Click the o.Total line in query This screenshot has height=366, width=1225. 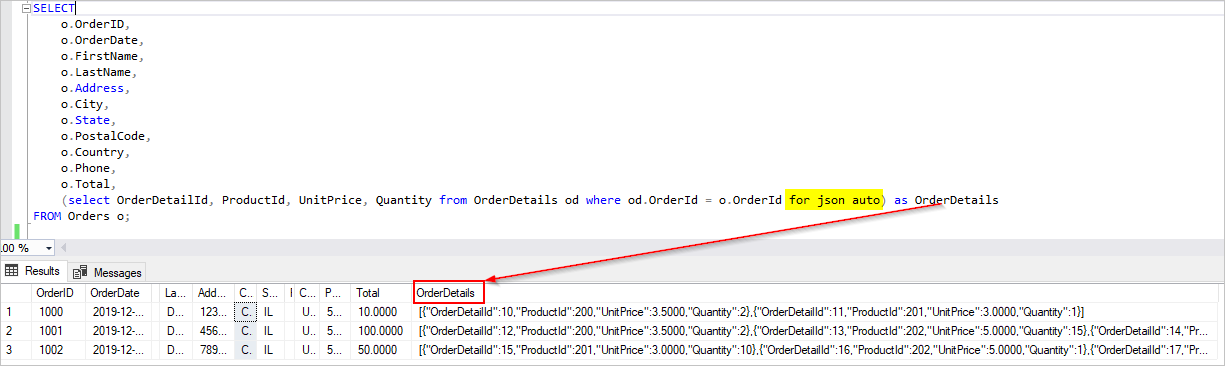coord(89,184)
